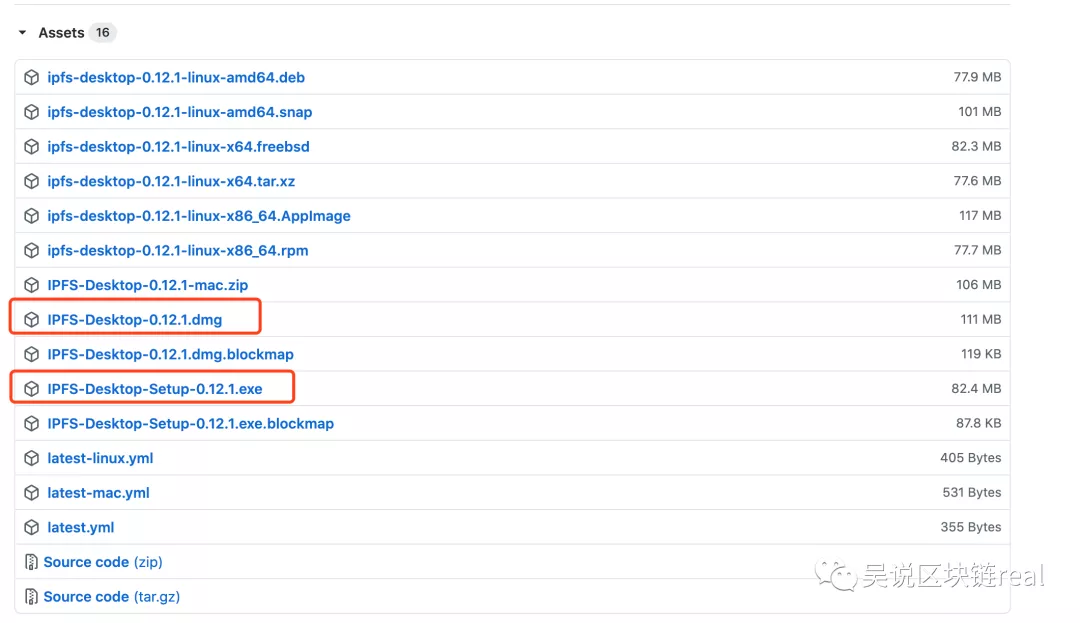Click zip file icon beside Source code (zip)
This screenshot has width=1080, height=623.
pos(31,562)
